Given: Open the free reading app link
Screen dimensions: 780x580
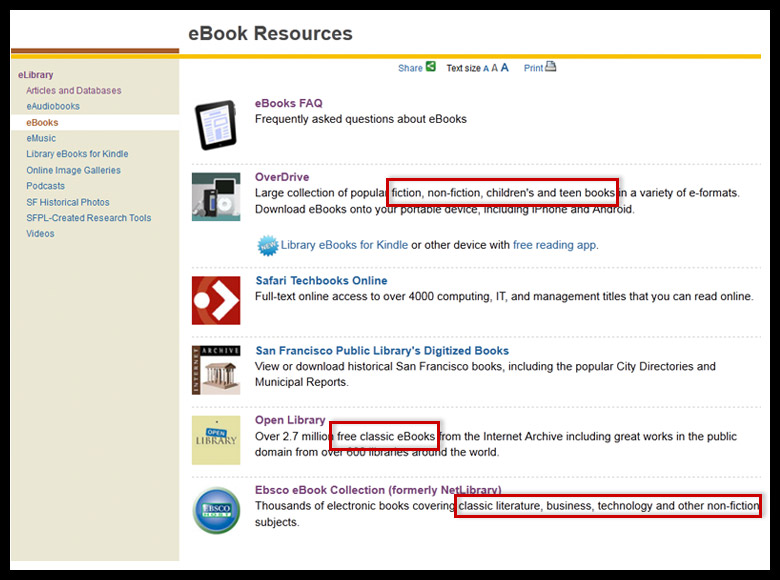Looking at the screenshot, I should point(555,245).
